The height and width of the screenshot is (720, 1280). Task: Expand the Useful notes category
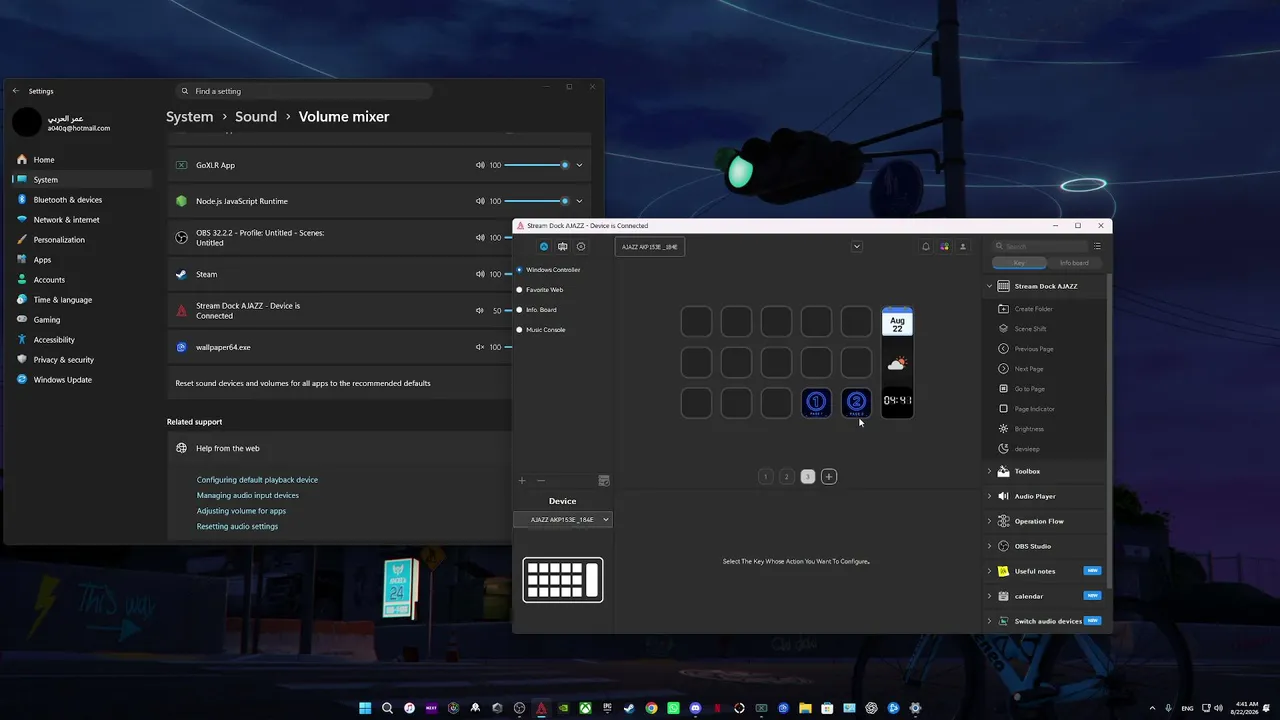[990, 571]
